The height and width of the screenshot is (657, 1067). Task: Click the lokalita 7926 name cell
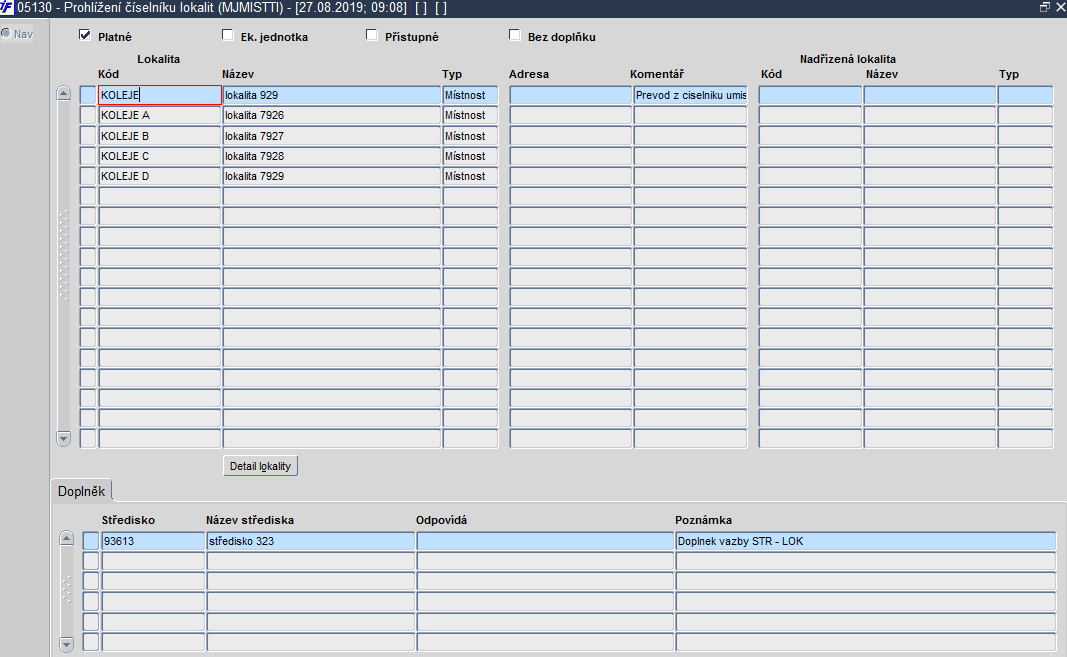pos(332,116)
